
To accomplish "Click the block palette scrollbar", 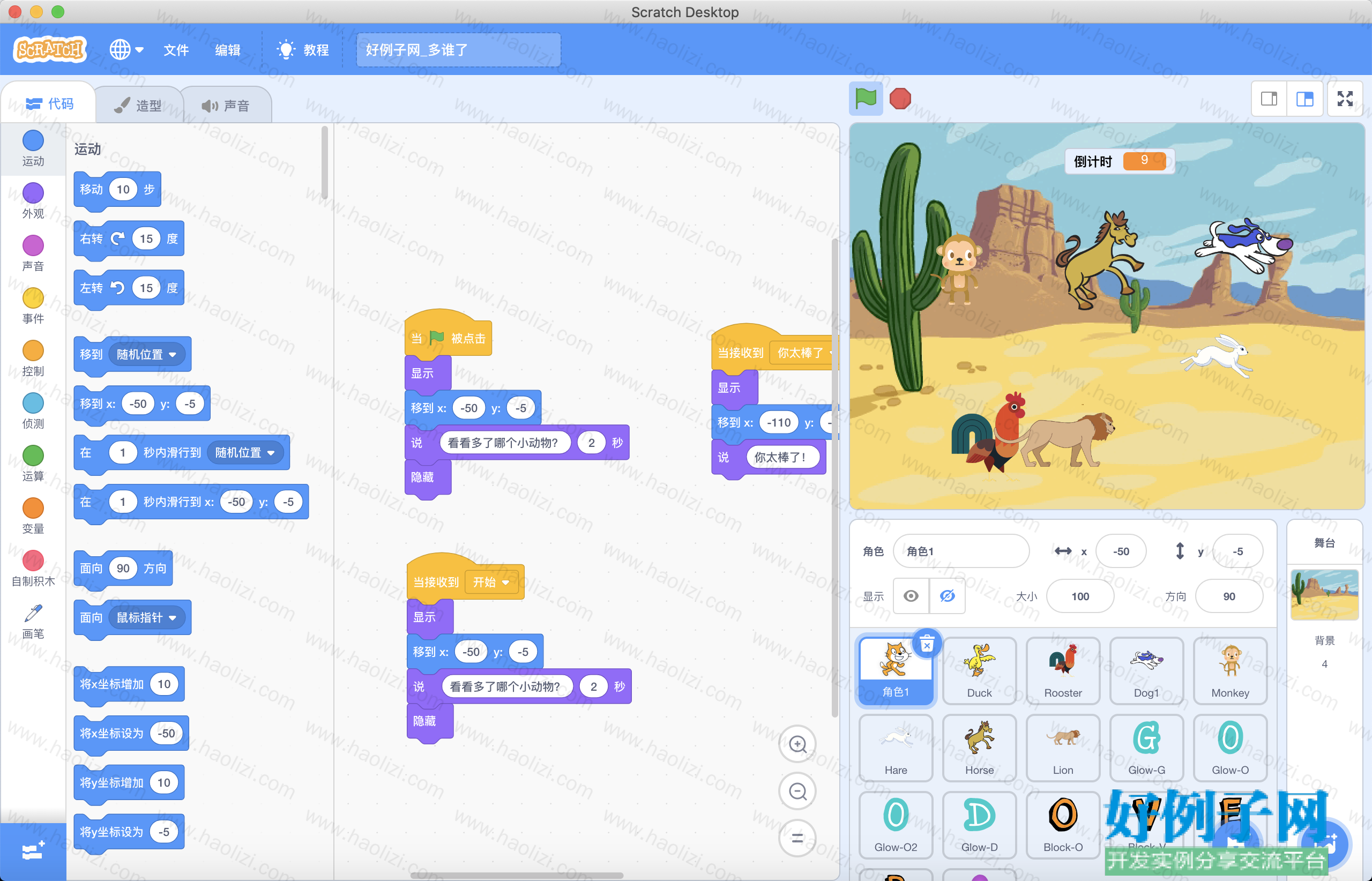I will pyautogui.click(x=324, y=162).
